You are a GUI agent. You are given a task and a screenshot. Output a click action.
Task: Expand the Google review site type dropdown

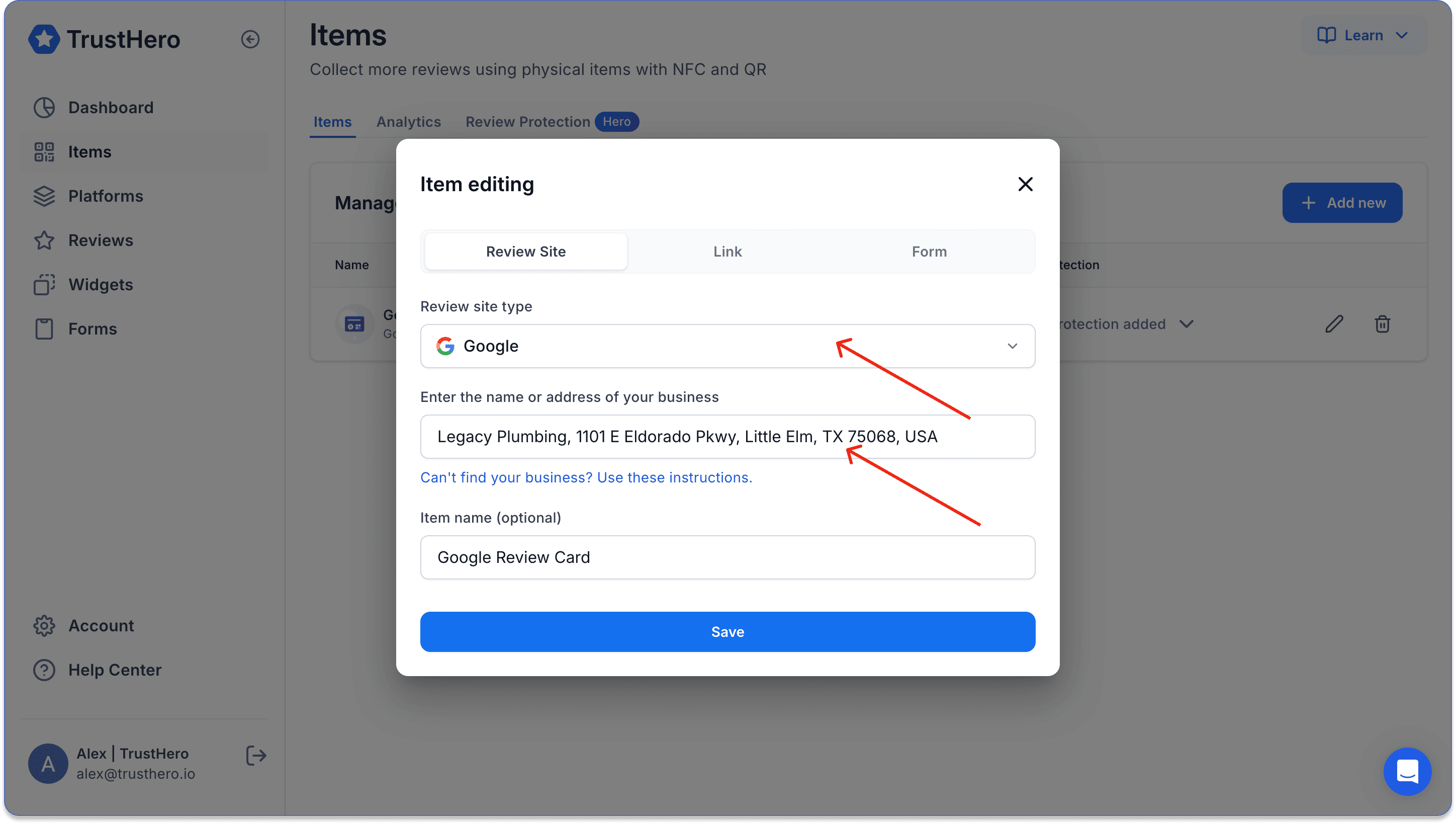pyautogui.click(x=727, y=346)
